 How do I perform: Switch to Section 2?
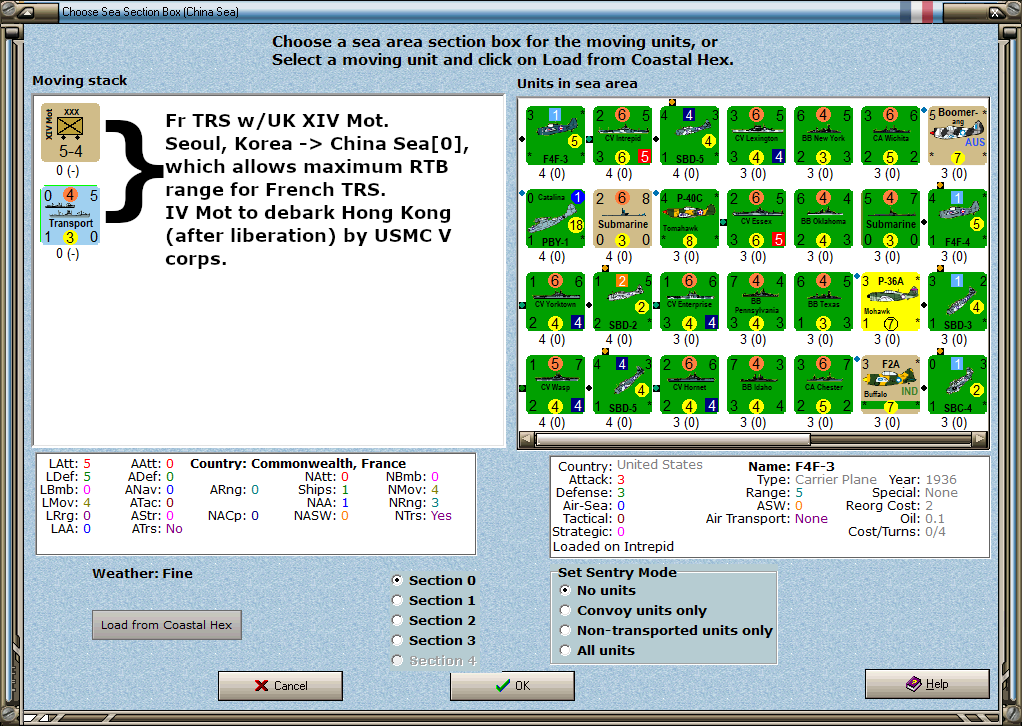click(x=434, y=620)
